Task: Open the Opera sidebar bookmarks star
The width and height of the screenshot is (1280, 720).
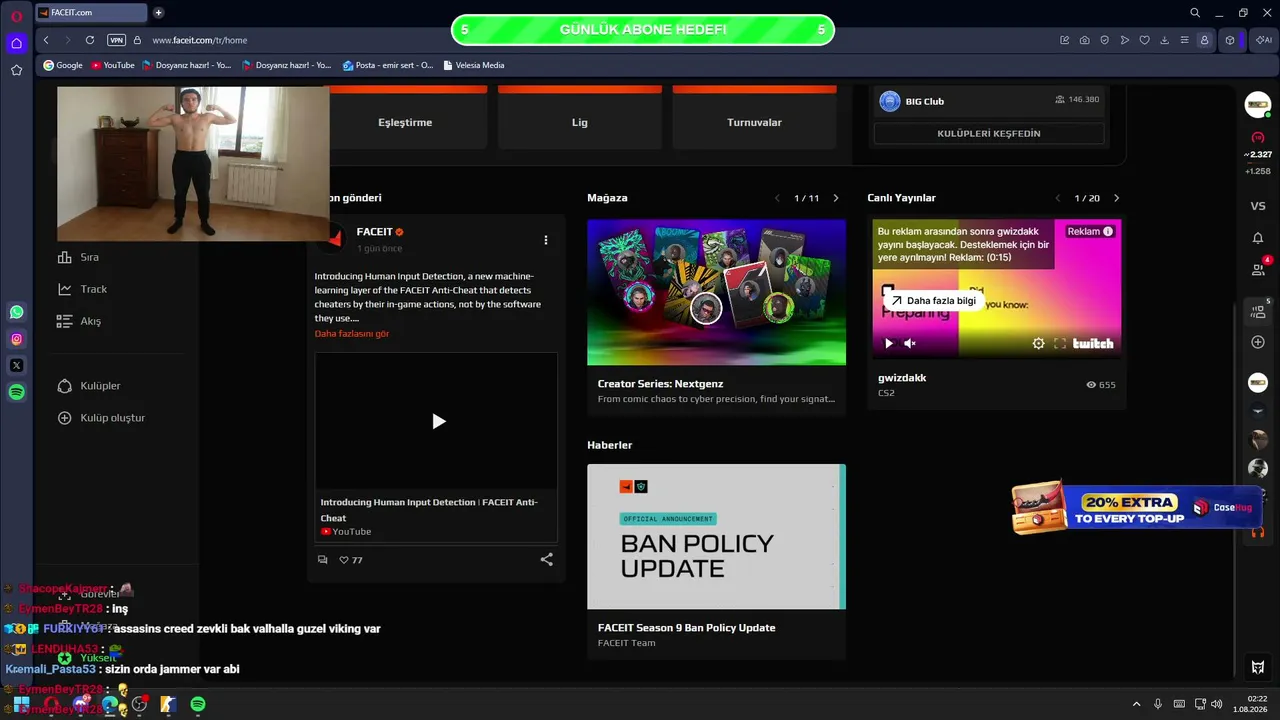Action: (16, 70)
